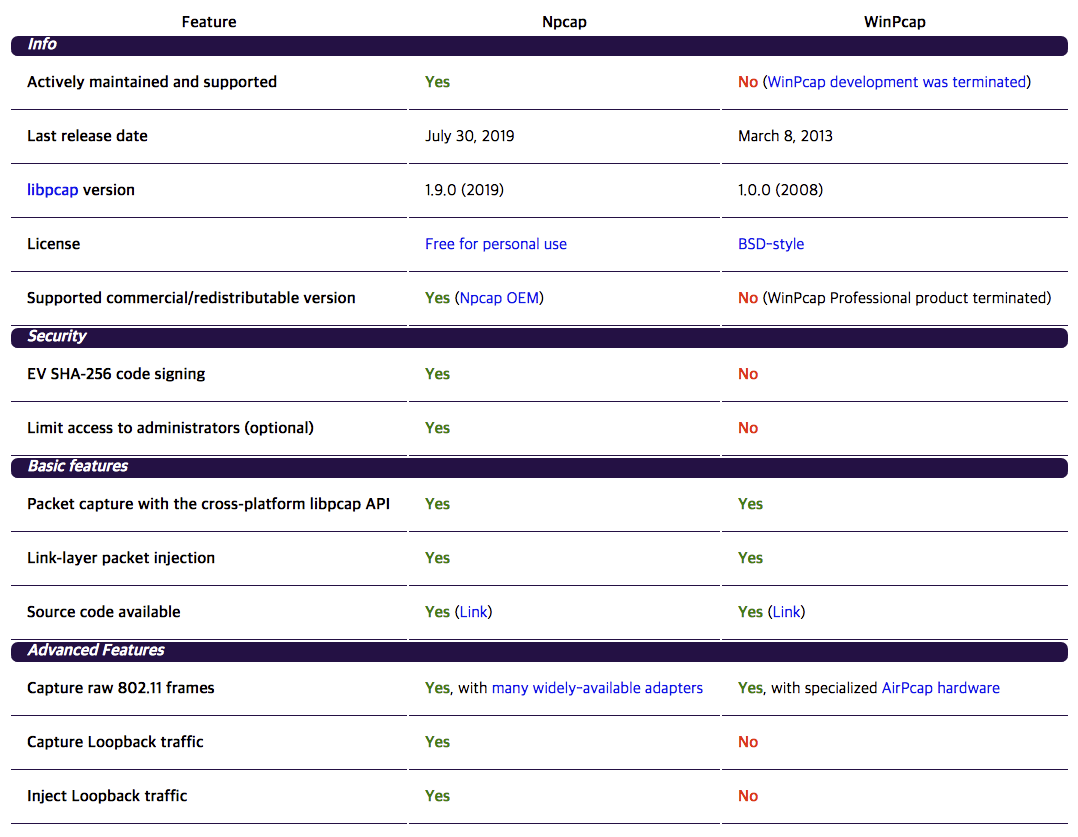This screenshot has height=837, width=1078.
Task: Click the License row label
Action: (x=54, y=244)
